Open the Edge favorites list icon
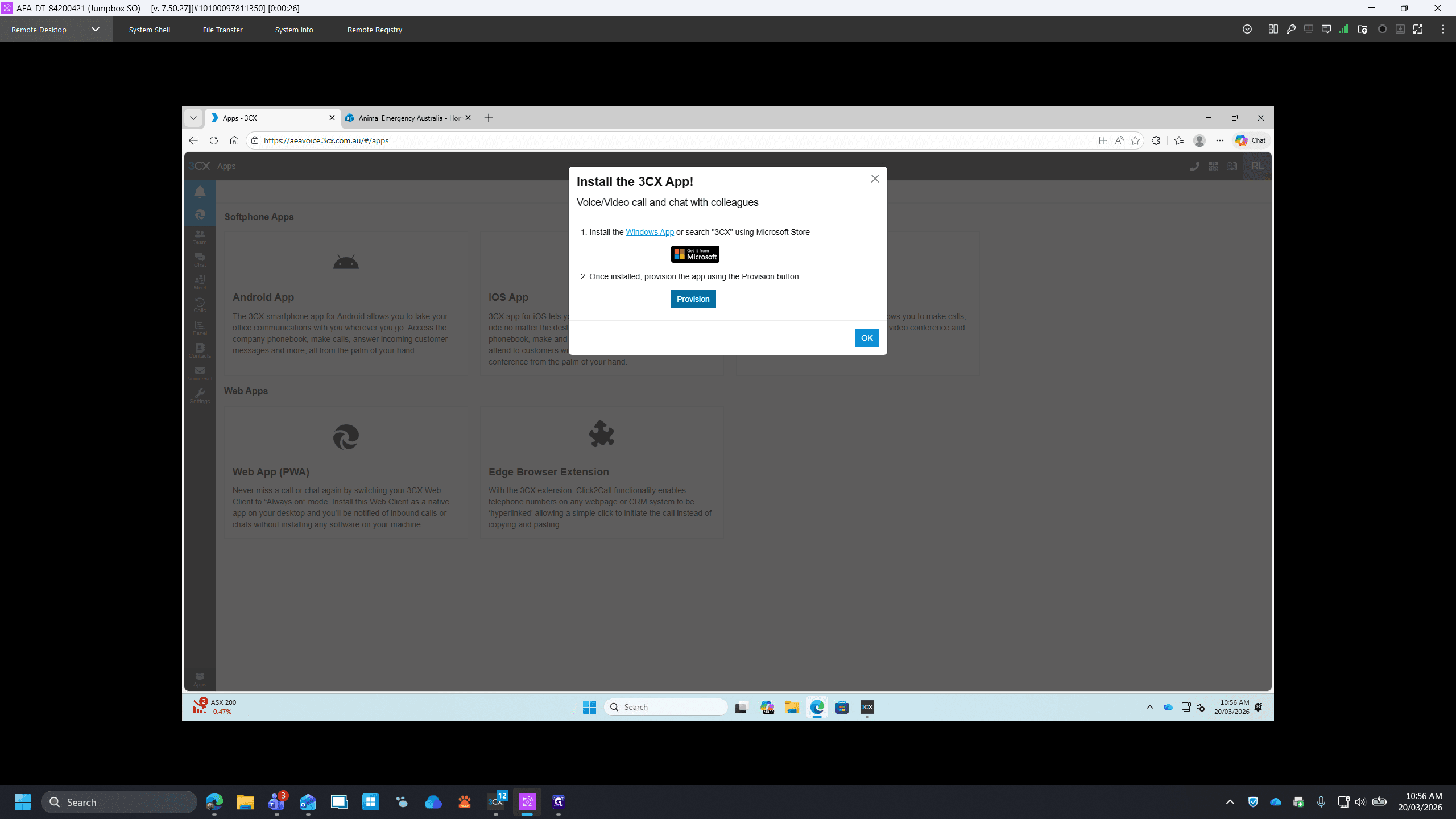The height and width of the screenshot is (819, 1456). coord(1179,140)
